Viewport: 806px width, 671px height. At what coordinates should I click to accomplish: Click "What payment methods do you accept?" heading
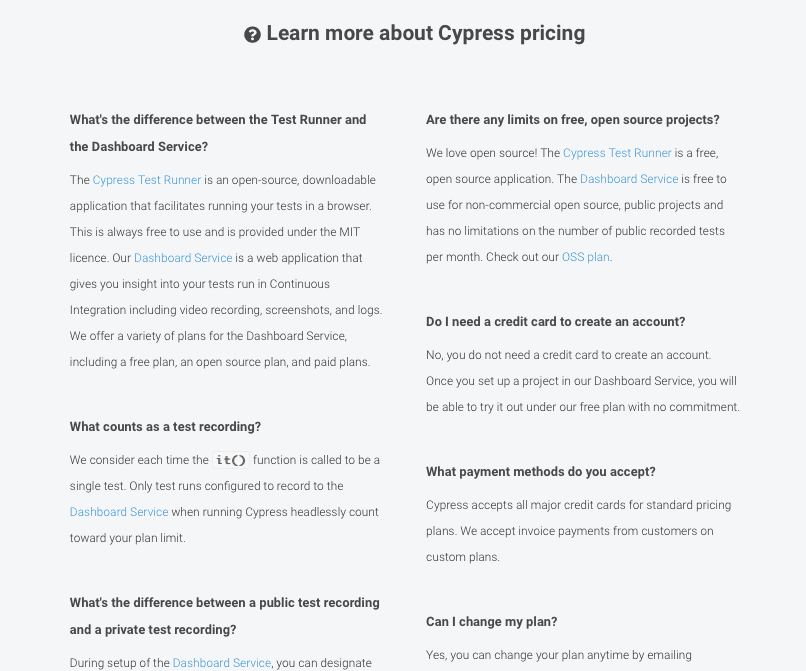pos(541,472)
